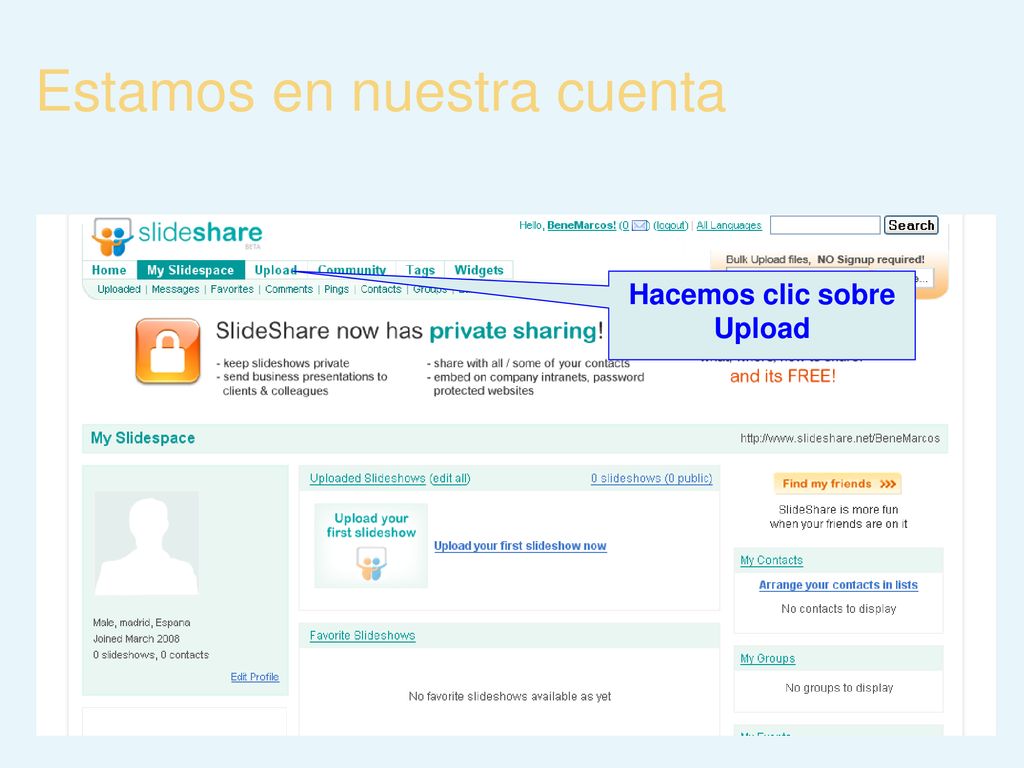Click 'Upload your first slideshow now' link
This screenshot has height=768, width=1024.
click(520, 546)
